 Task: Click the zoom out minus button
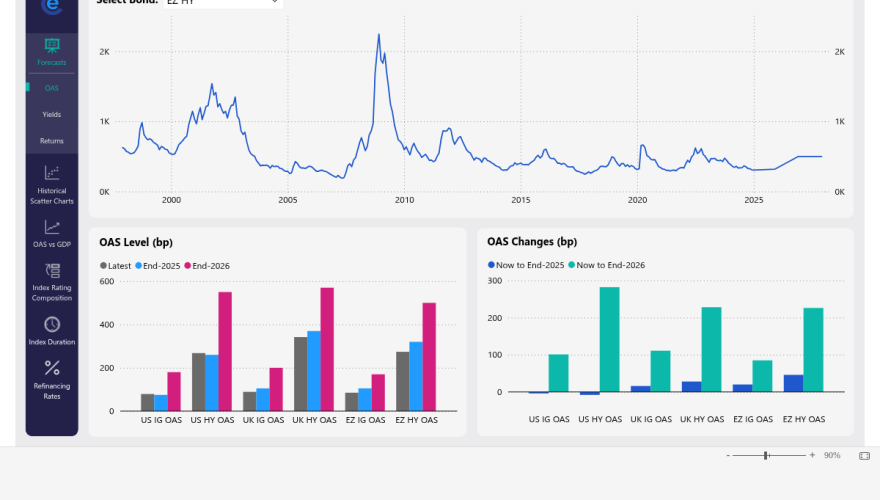click(x=726, y=455)
